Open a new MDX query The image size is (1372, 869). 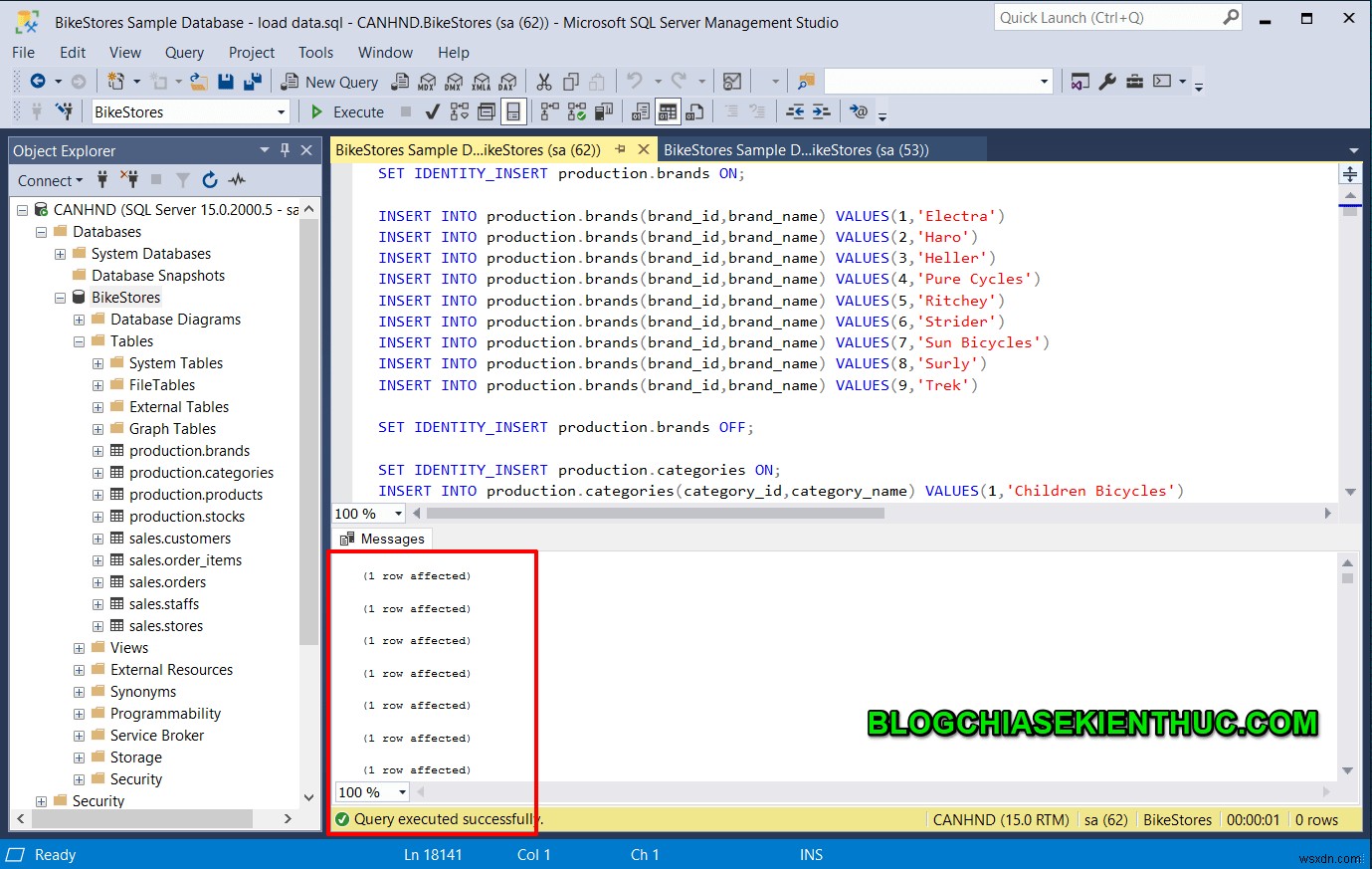coord(426,82)
